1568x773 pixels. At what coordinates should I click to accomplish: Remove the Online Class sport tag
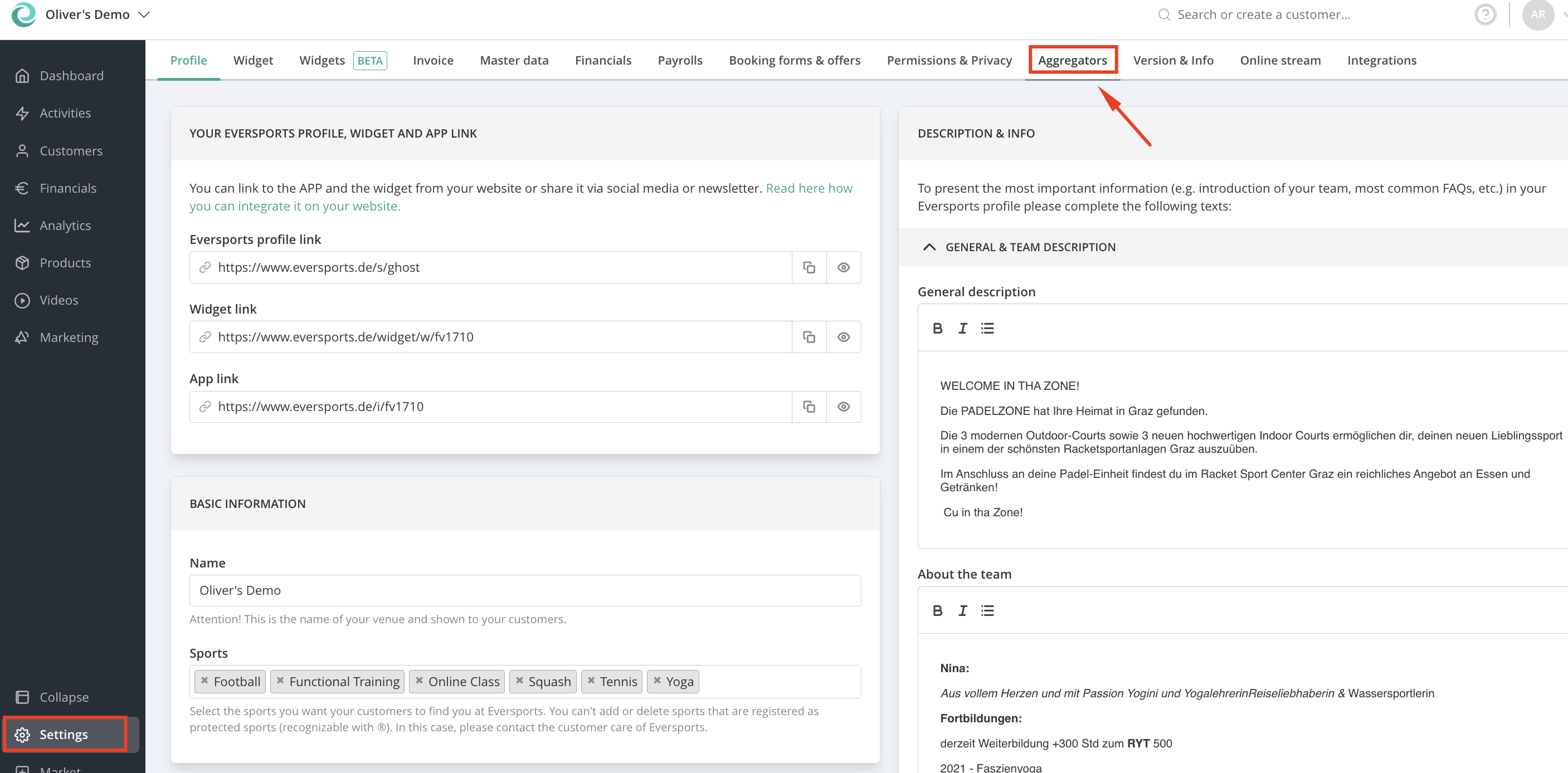coord(420,681)
